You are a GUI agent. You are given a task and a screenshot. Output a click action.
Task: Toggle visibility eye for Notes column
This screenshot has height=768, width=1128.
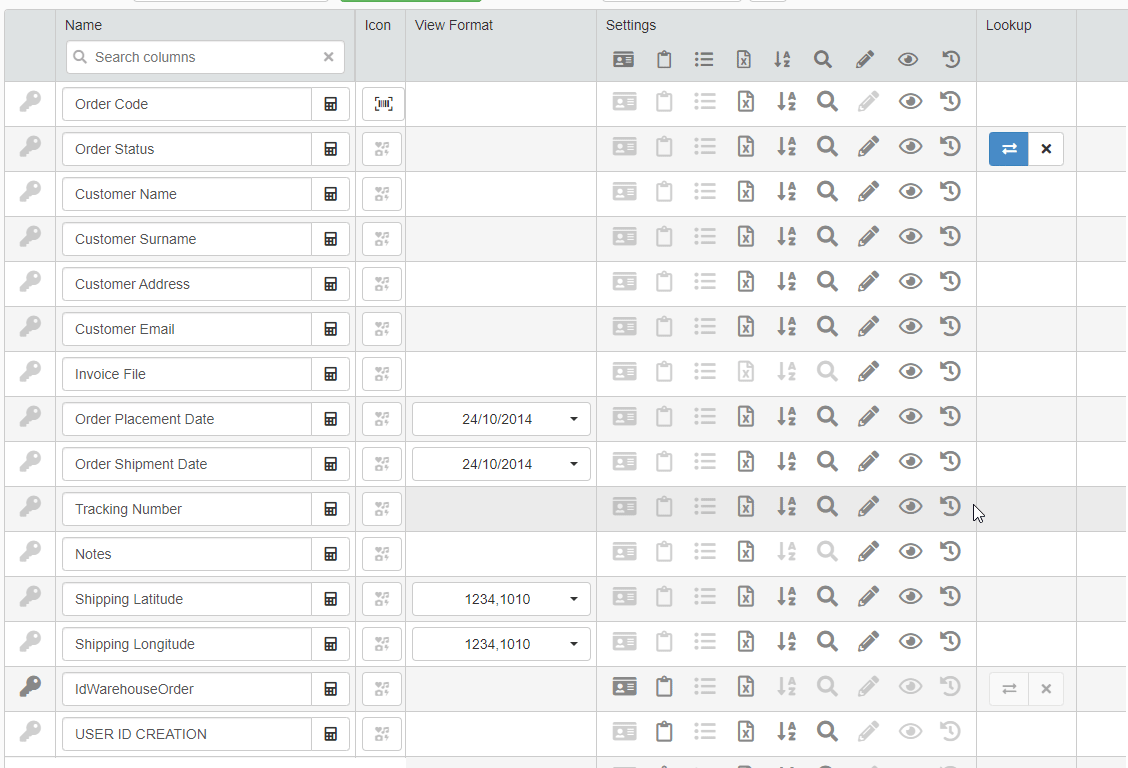pos(910,551)
